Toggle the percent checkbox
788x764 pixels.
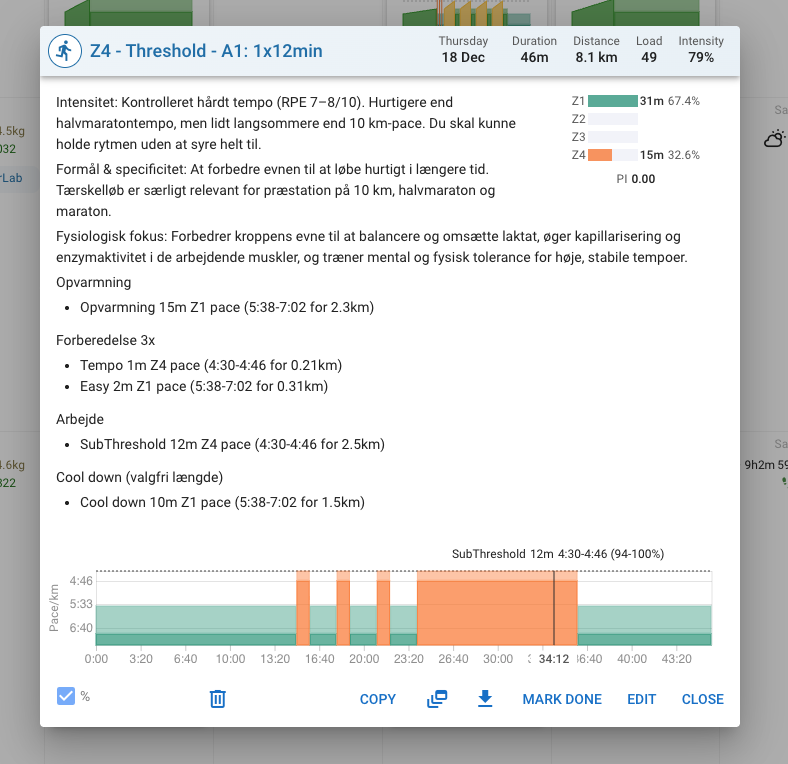click(66, 697)
